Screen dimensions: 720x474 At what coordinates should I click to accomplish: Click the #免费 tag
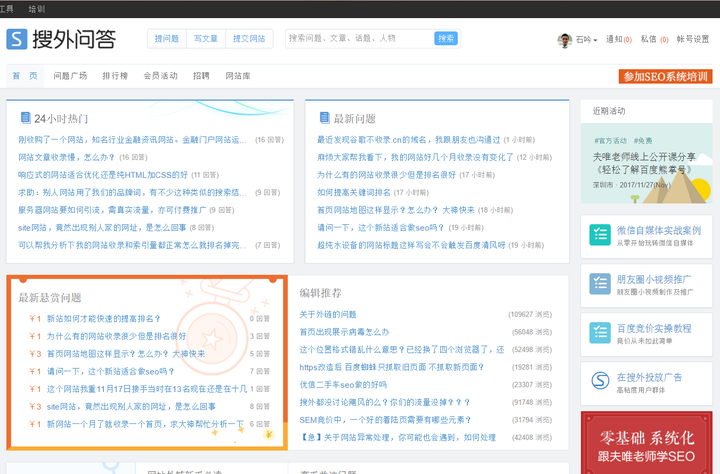[643, 141]
